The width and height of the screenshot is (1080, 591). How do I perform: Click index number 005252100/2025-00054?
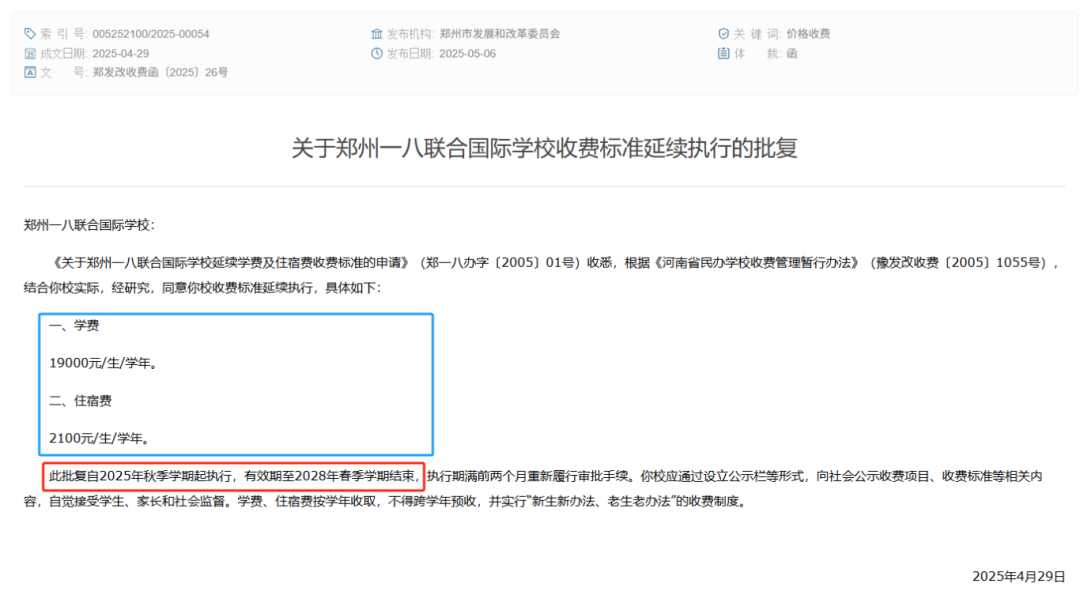pyautogui.click(x=151, y=34)
